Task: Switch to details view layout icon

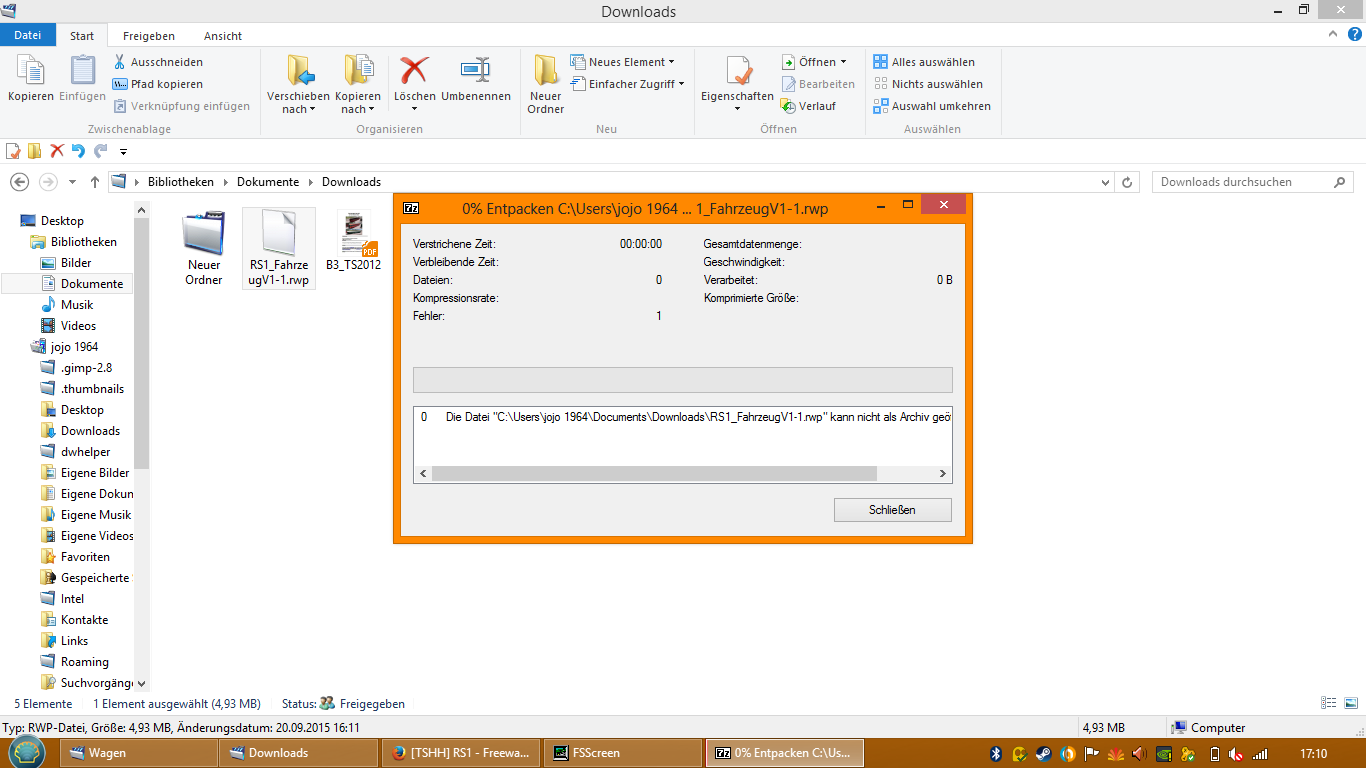Action: pyautogui.click(x=1329, y=703)
